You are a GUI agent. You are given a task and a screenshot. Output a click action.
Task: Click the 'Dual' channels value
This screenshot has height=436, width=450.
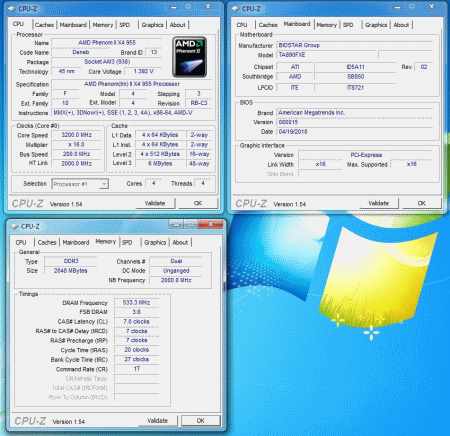(176, 261)
